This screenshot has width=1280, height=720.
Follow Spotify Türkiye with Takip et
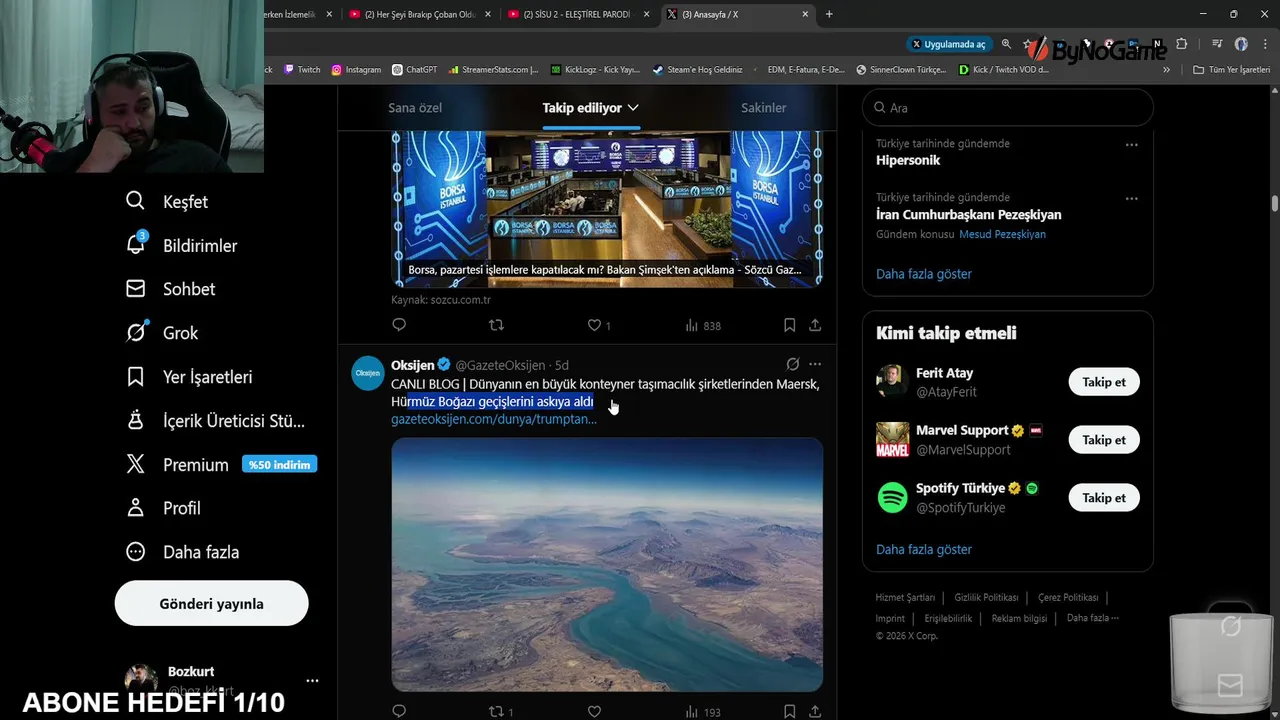click(x=1104, y=498)
